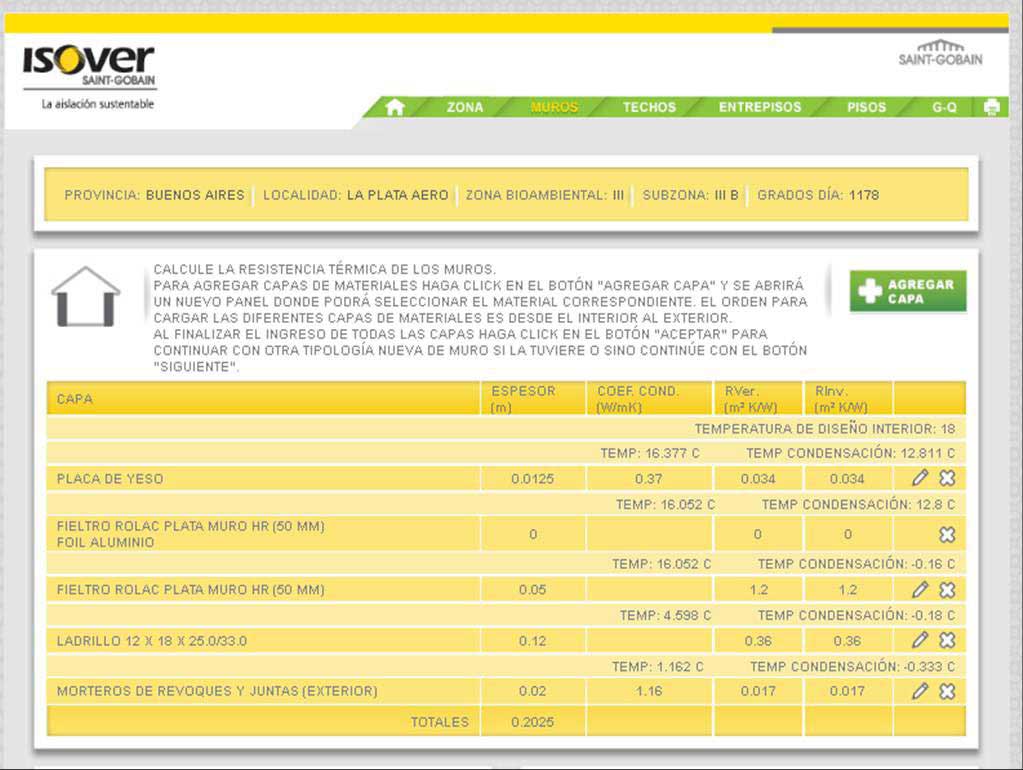Go to the TECHOS tab
Screen dimensions: 1023x770
pyautogui.click(x=649, y=107)
